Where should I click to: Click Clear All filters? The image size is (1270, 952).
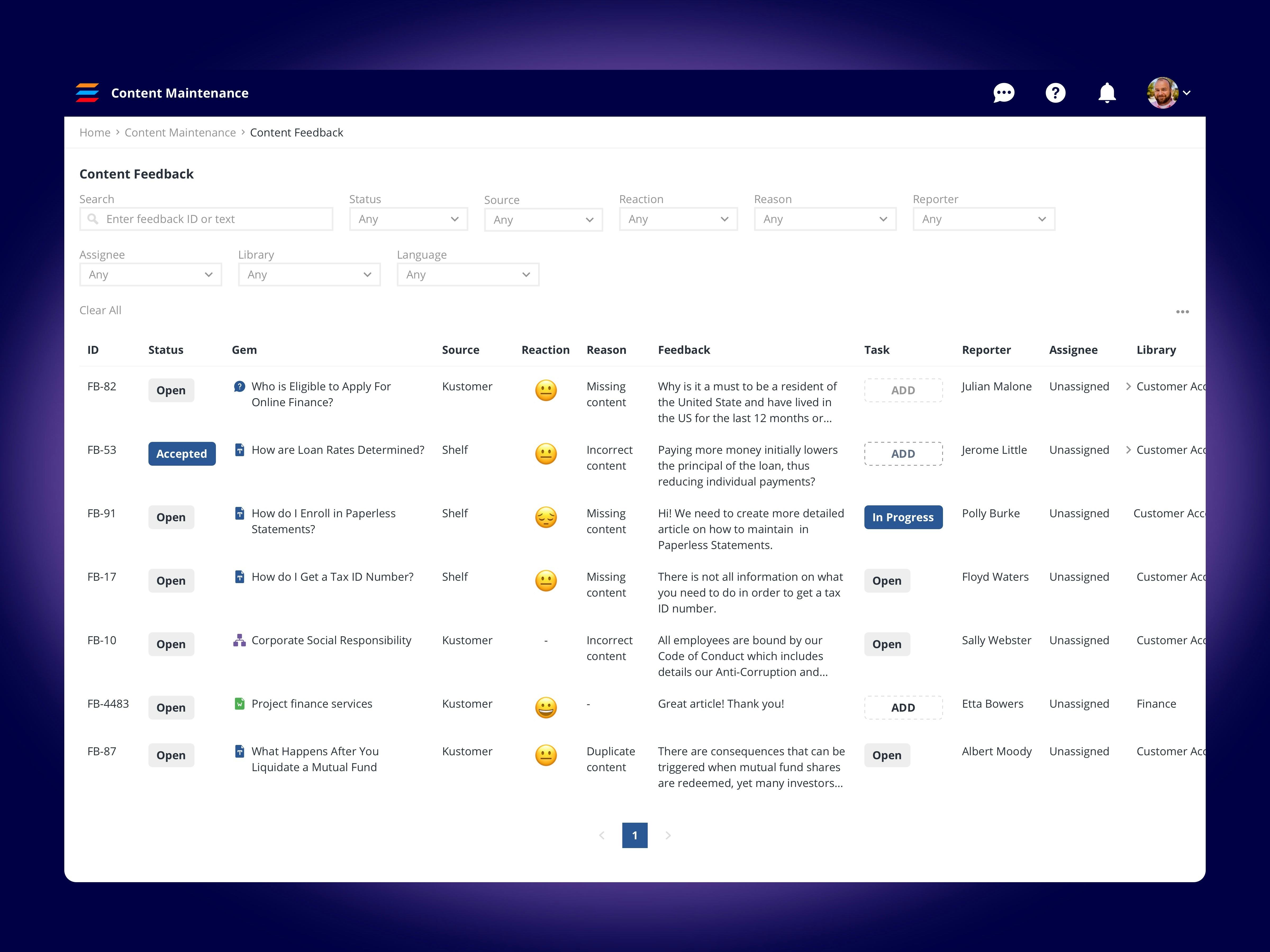coord(100,310)
